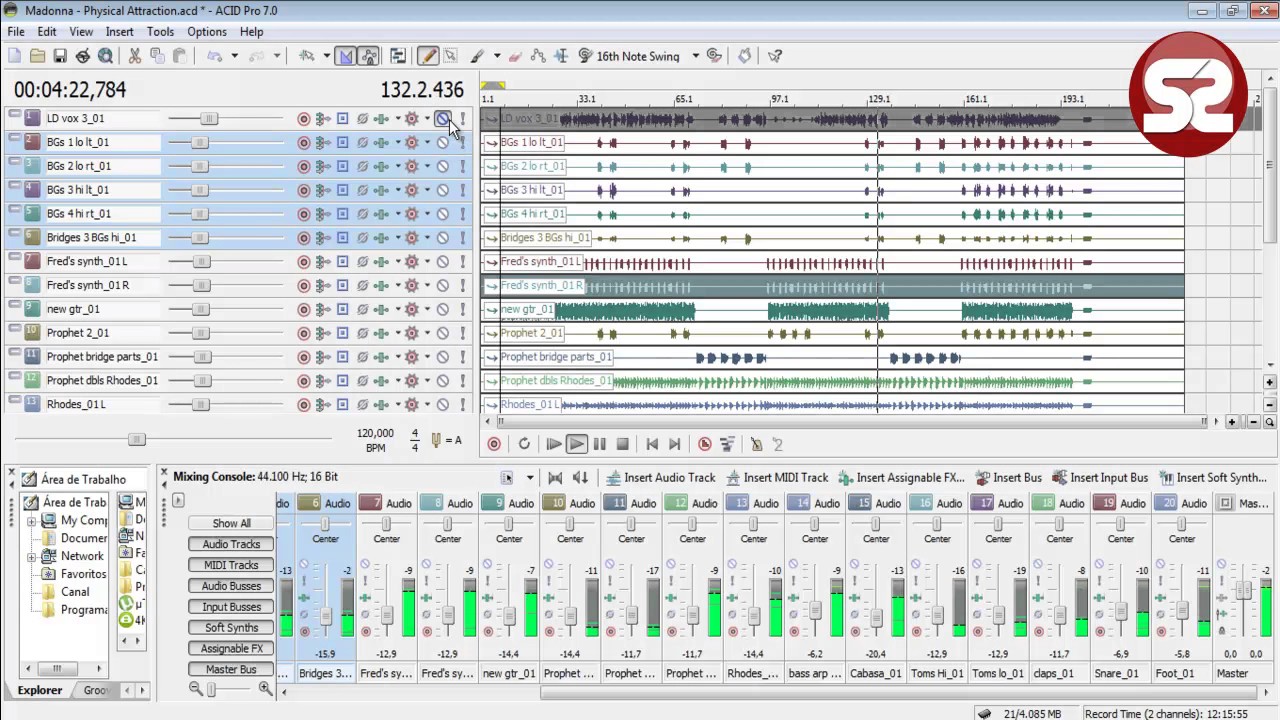Image resolution: width=1280 pixels, height=720 pixels.
Task: Mute the new gtr_01 track
Action: click(x=443, y=309)
